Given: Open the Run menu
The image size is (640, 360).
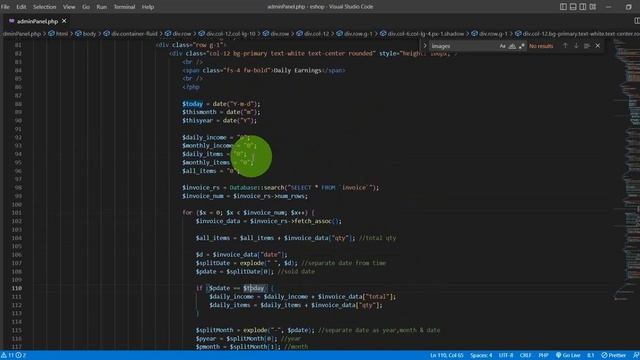Looking at the screenshot, I should [x=102, y=7].
